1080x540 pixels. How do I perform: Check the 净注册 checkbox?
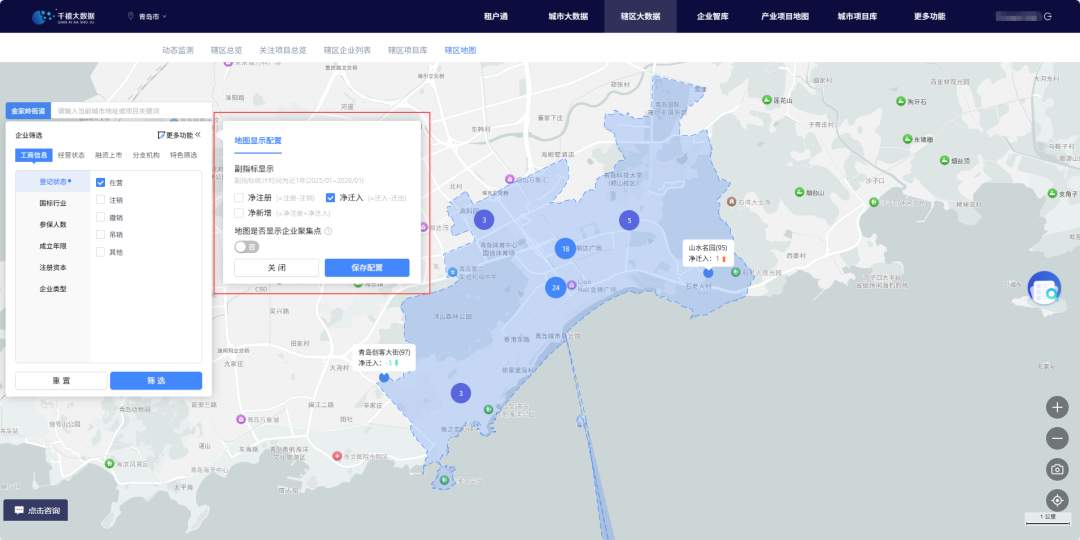[239, 198]
